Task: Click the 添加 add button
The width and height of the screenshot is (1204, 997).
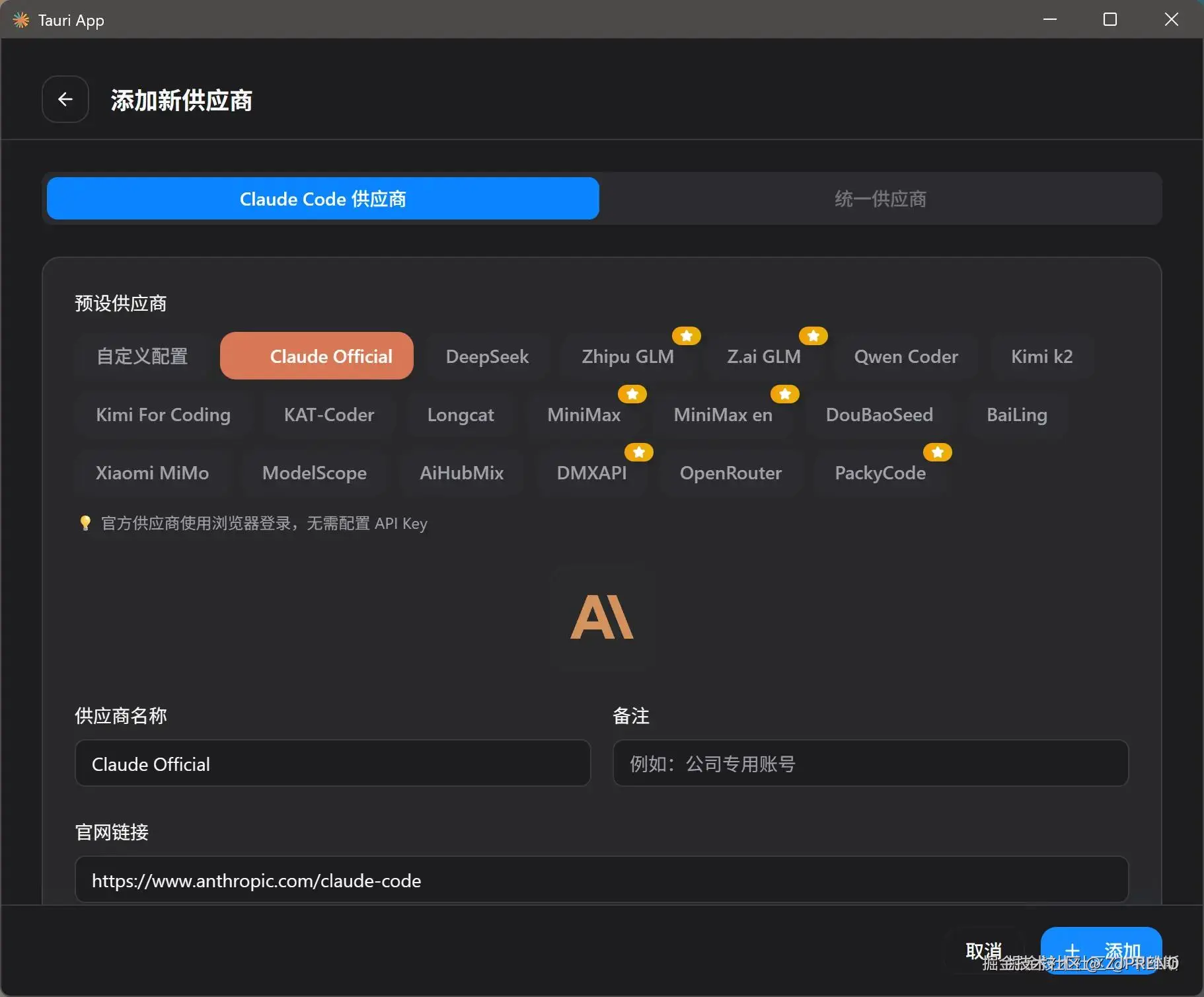Action: coord(1102,951)
